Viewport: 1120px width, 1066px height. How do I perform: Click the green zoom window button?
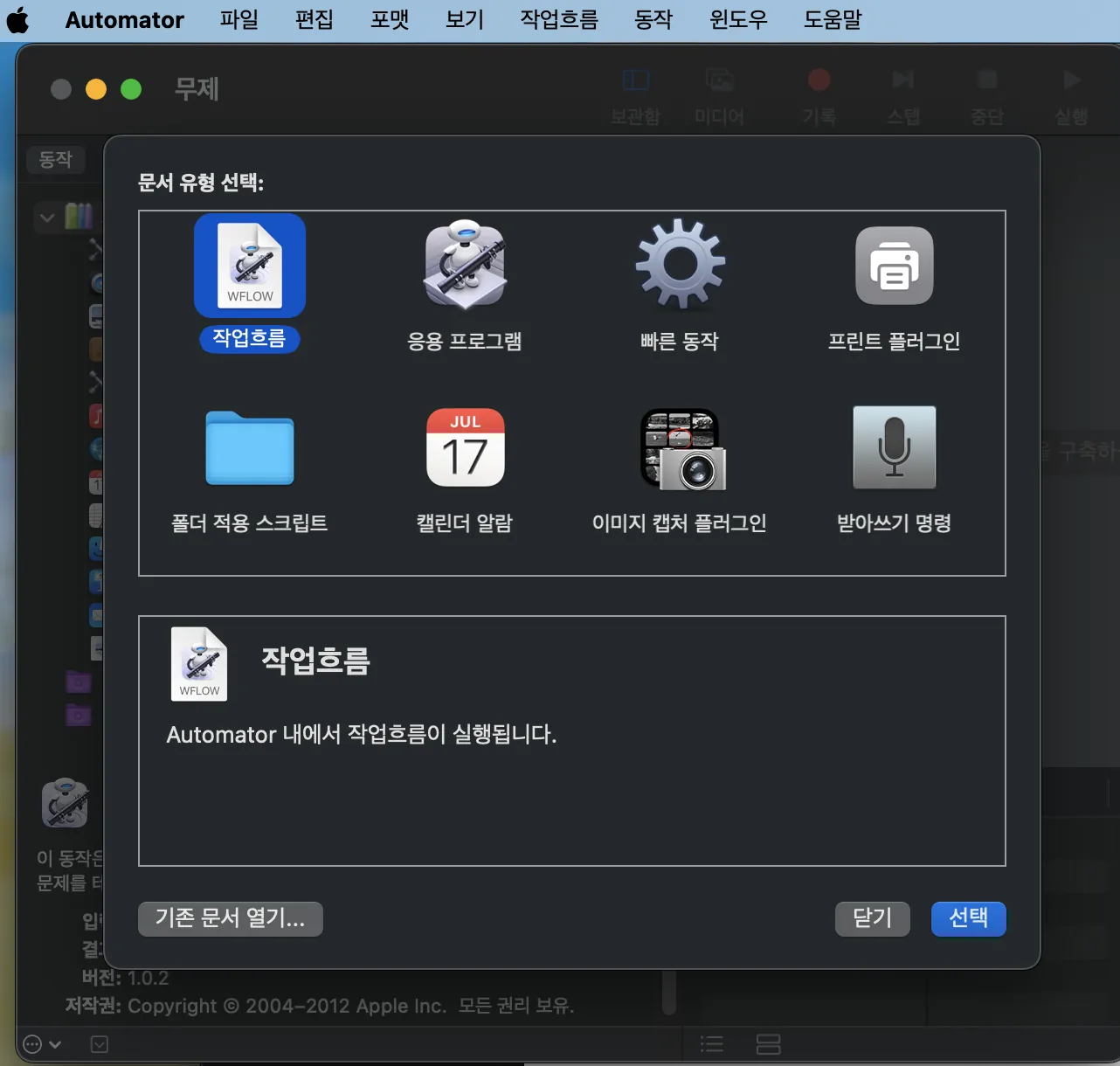tap(131, 89)
